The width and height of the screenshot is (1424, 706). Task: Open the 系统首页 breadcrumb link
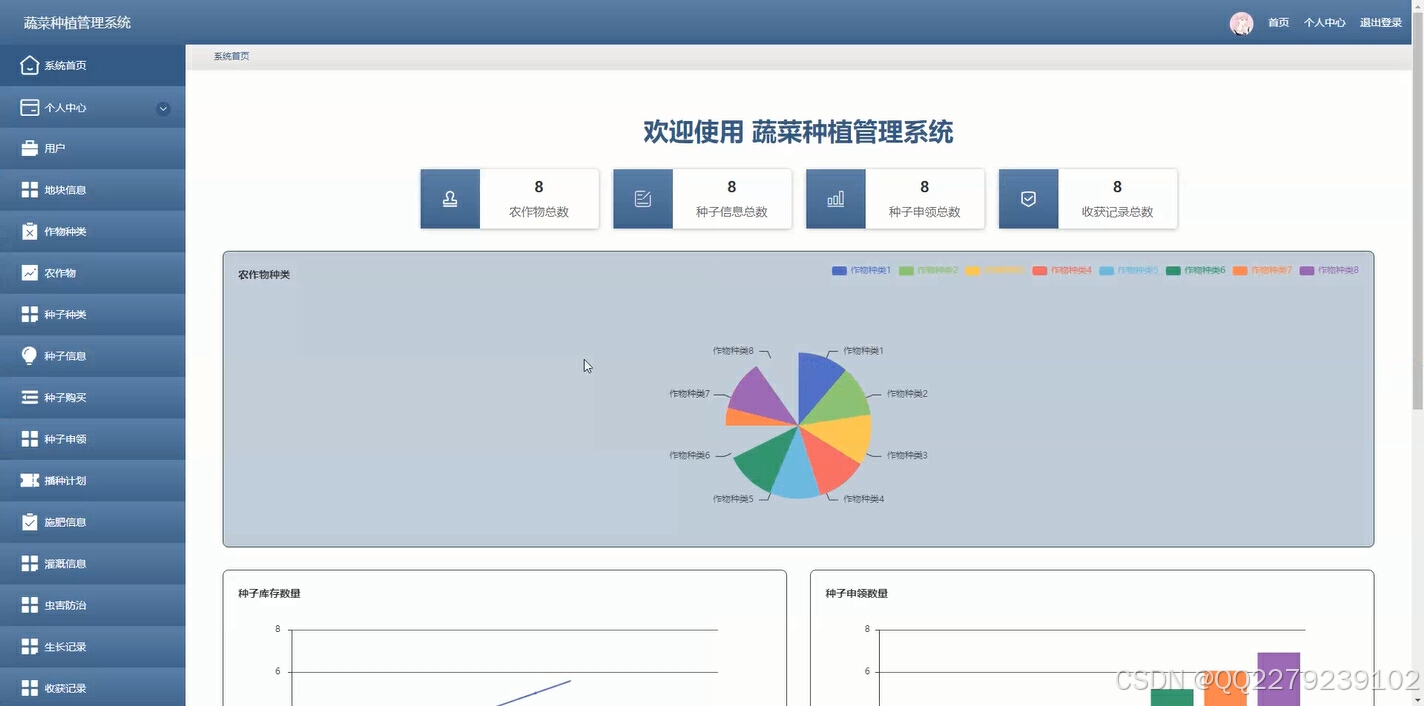click(x=231, y=55)
